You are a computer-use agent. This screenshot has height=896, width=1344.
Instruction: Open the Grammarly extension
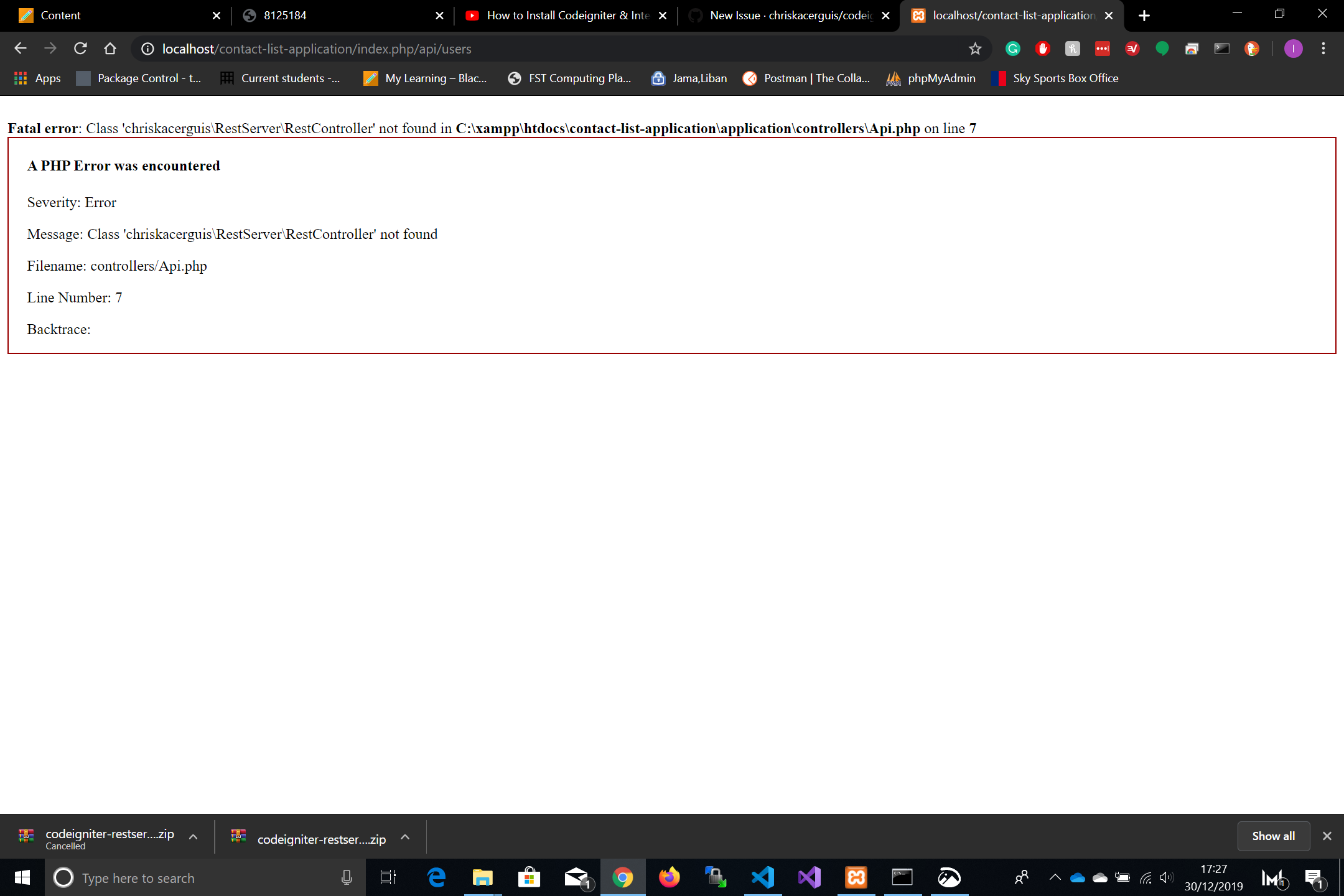tap(1013, 49)
